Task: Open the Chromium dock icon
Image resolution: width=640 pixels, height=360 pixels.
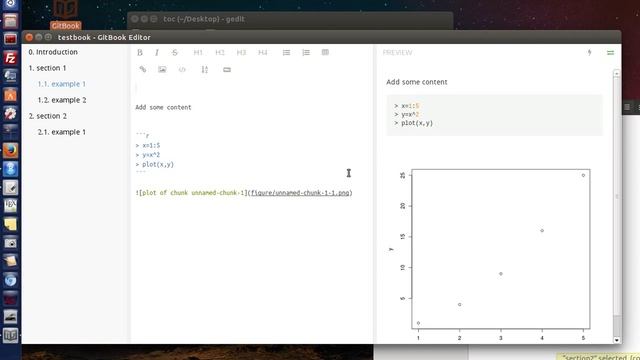Action: pyautogui.click(x=10, y=280)
